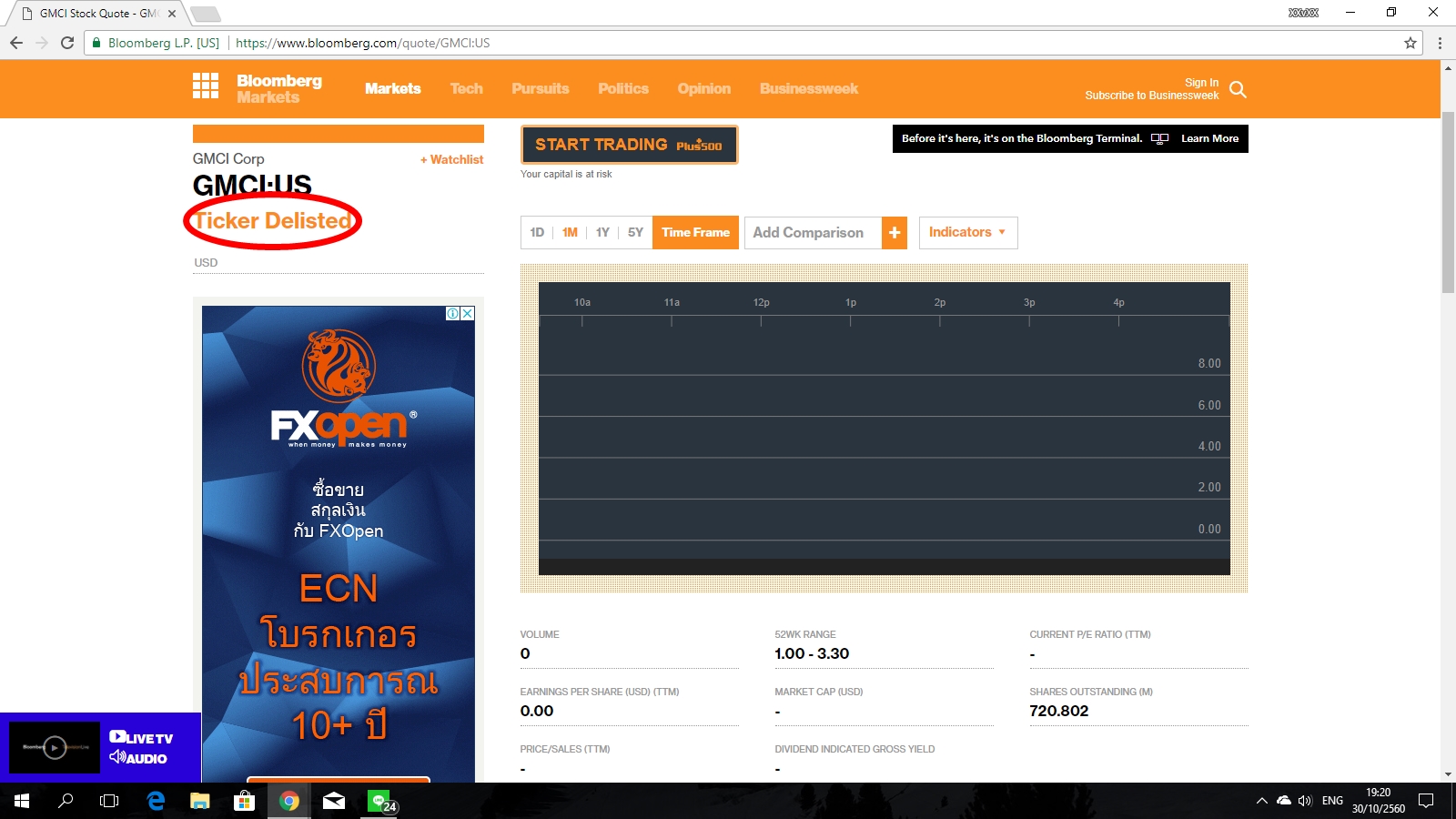Click the browser address bar URL
Screen dimensions: 1456x819
click(x=362, y=43)
